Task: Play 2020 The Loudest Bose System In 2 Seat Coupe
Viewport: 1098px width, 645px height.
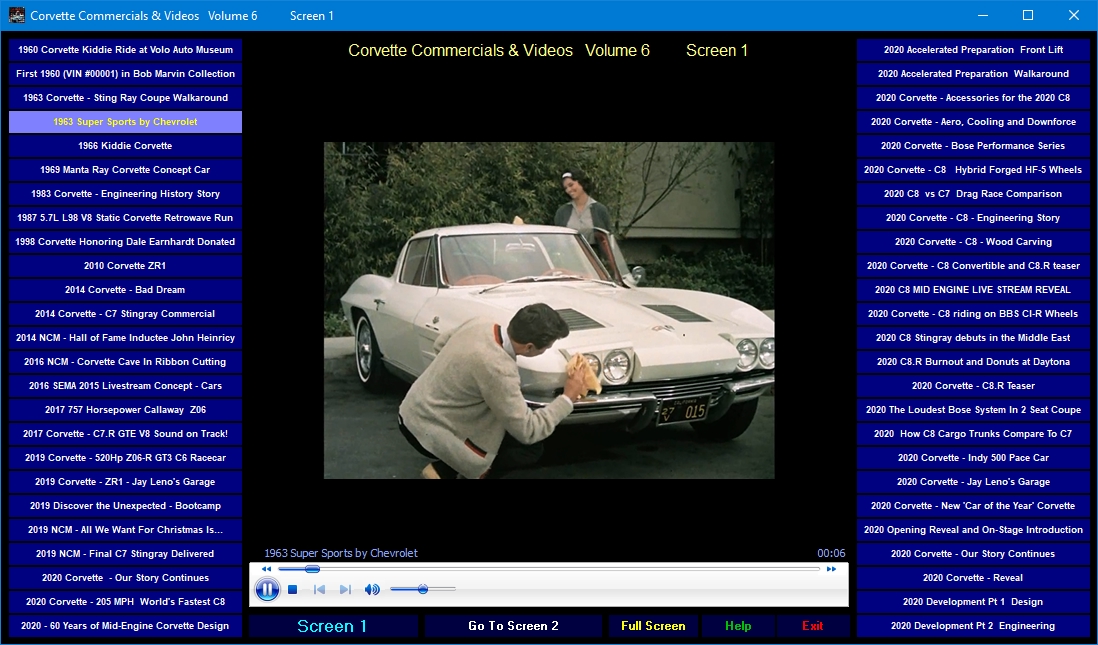Action: [973, 410]
